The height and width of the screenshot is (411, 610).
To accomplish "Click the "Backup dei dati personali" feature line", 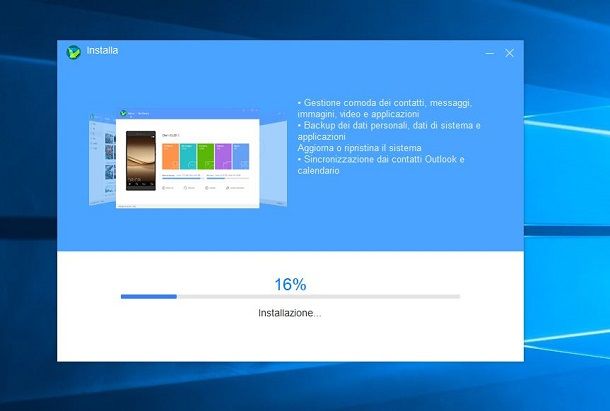I will [389, 131].
